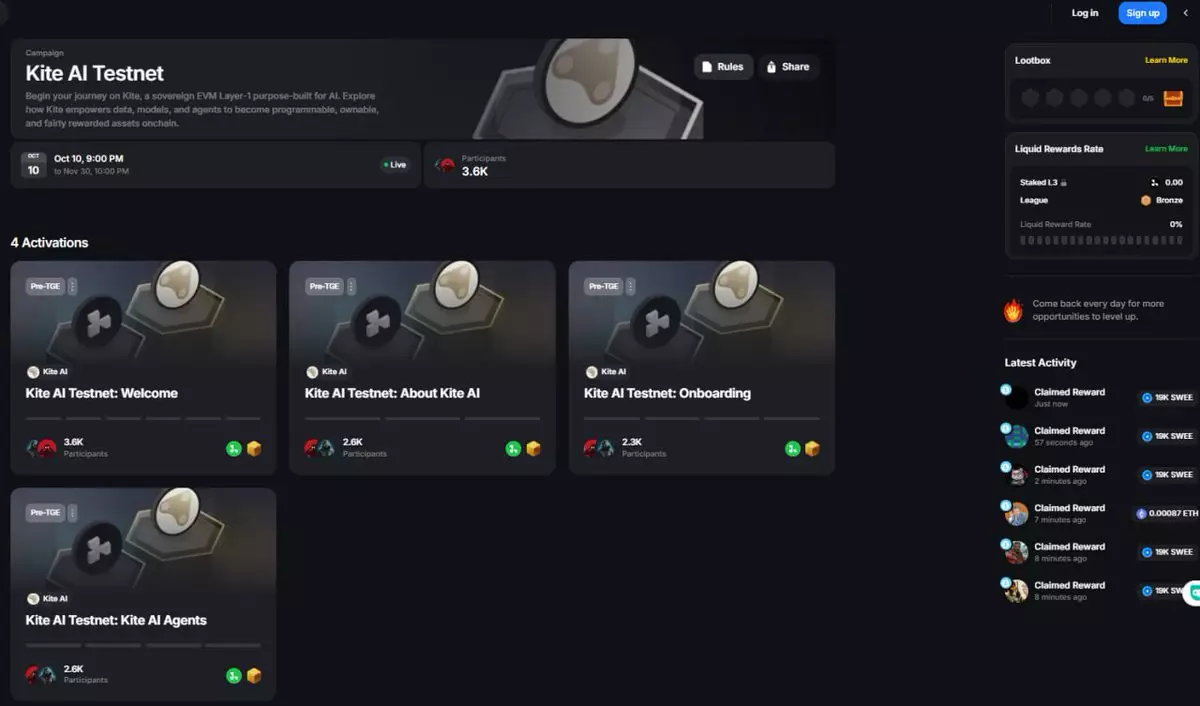This screenshot has height=706, width=1200.
Task: Open three-dot menu on About Kite AI card
Action: 351,286
